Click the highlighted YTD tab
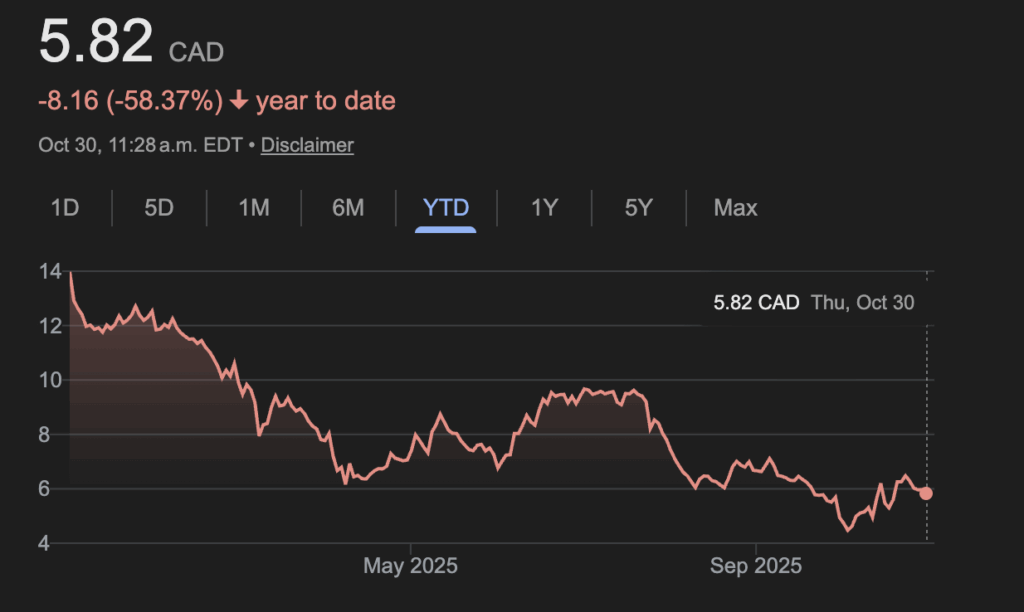 pyautogui.click(x=446, y=208)
